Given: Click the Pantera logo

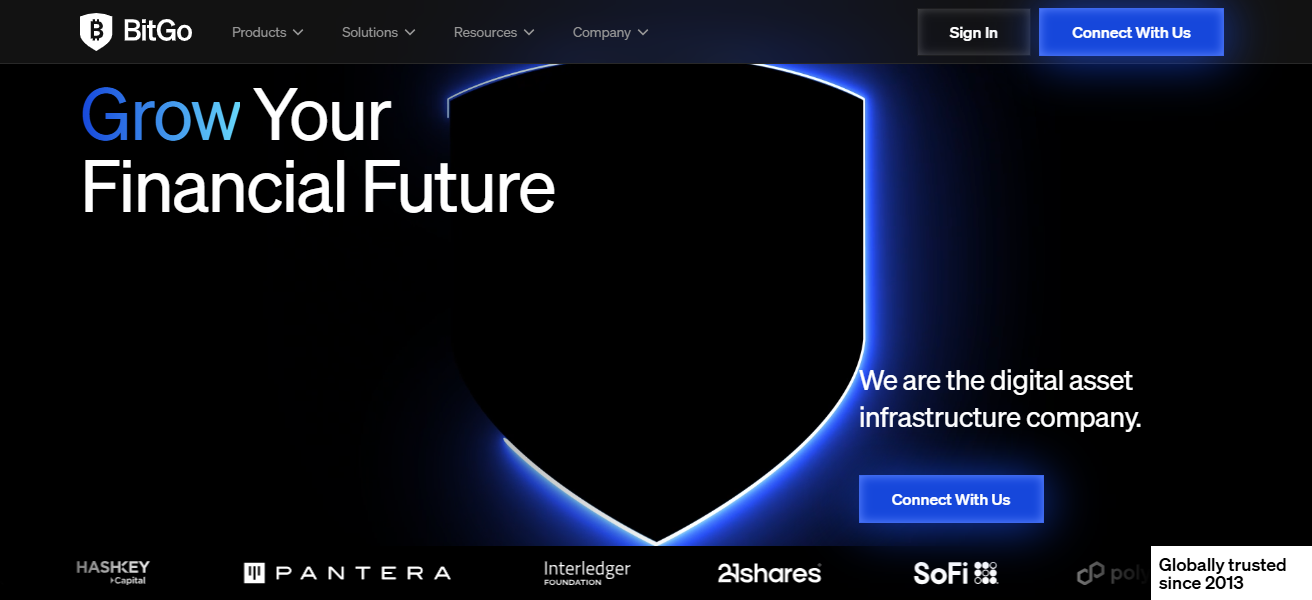Looking at the screenshot, I should point(347,573).
